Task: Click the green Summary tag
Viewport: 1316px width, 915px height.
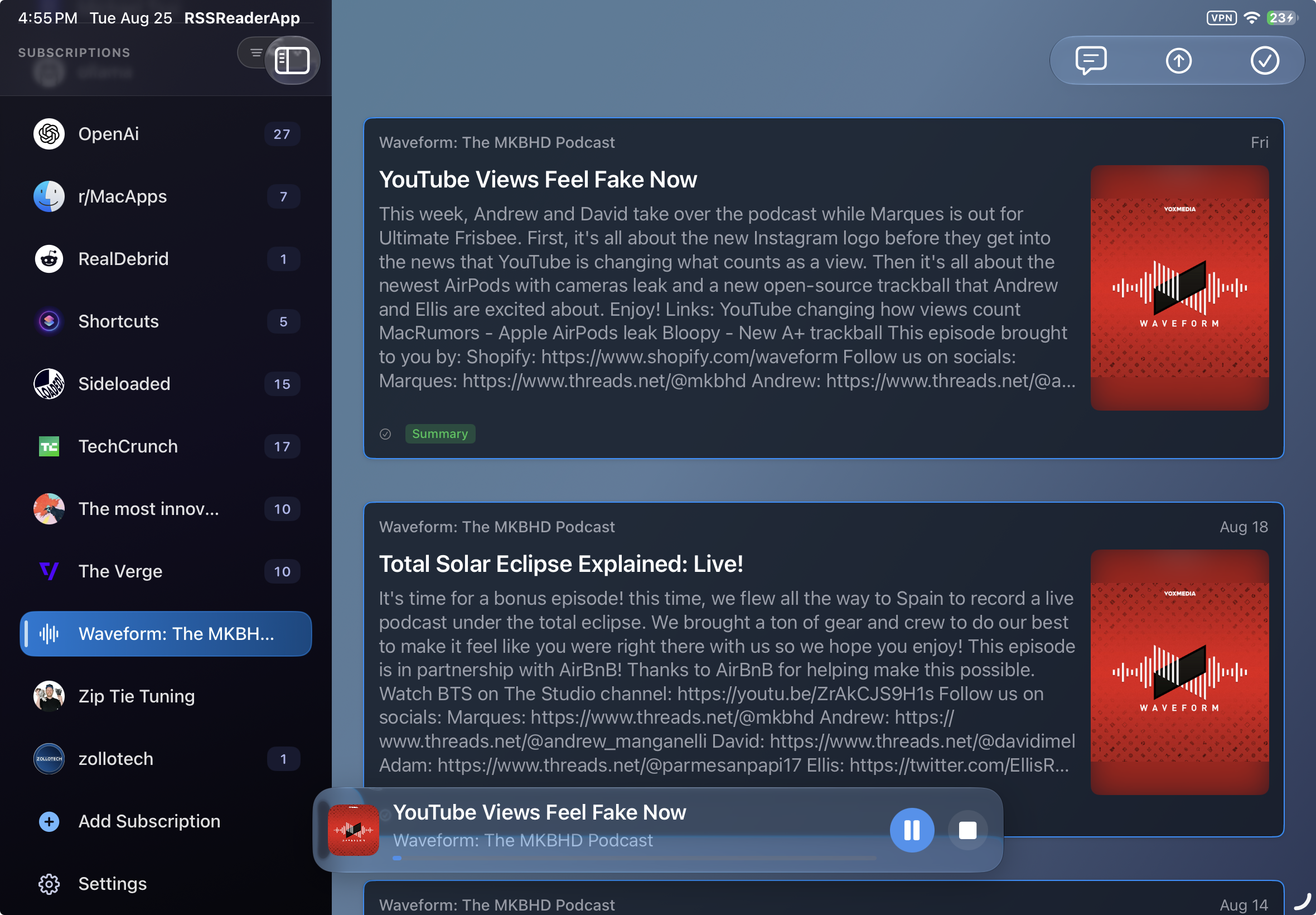Action: [x=440, y=434]
